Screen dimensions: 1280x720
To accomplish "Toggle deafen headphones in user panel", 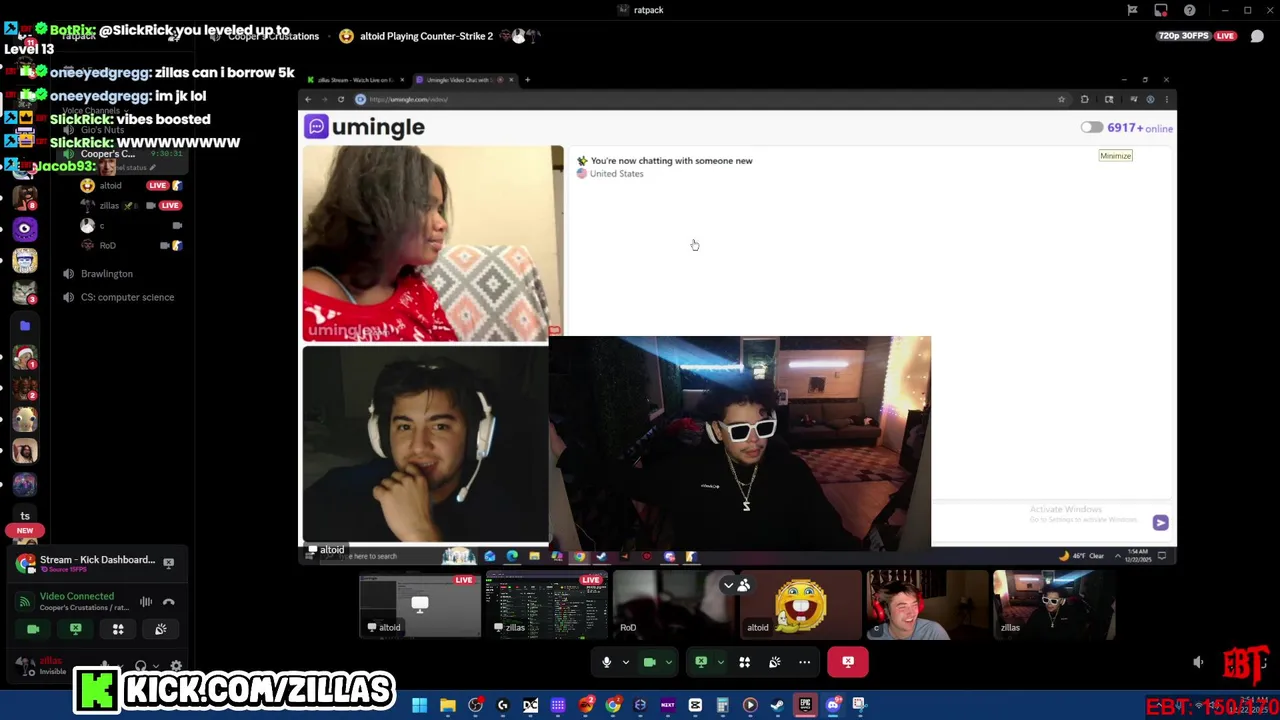I will coord(141,667).
